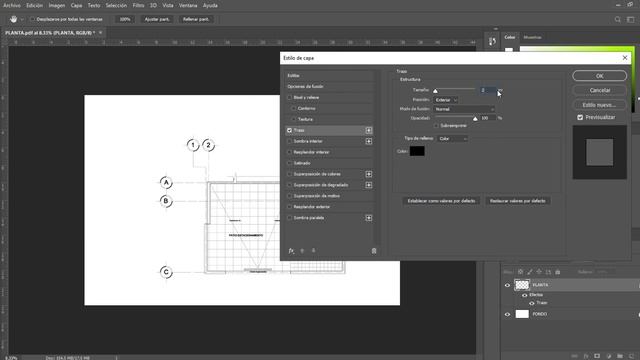The image size is (640, 360).
Task: Click the lock position icon in Layers panel
Action: coord(539,272)
